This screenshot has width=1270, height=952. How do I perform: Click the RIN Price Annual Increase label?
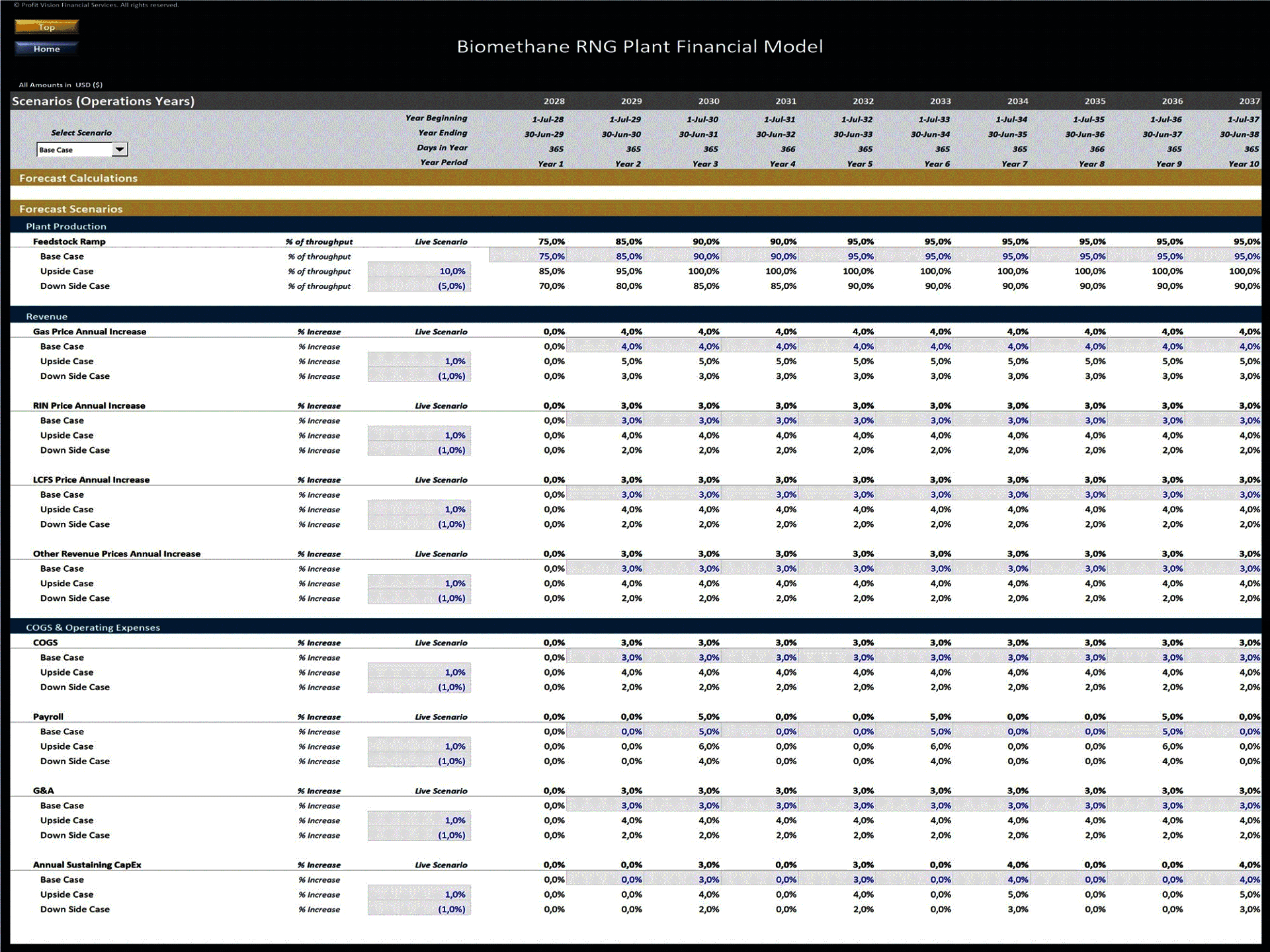89,406
